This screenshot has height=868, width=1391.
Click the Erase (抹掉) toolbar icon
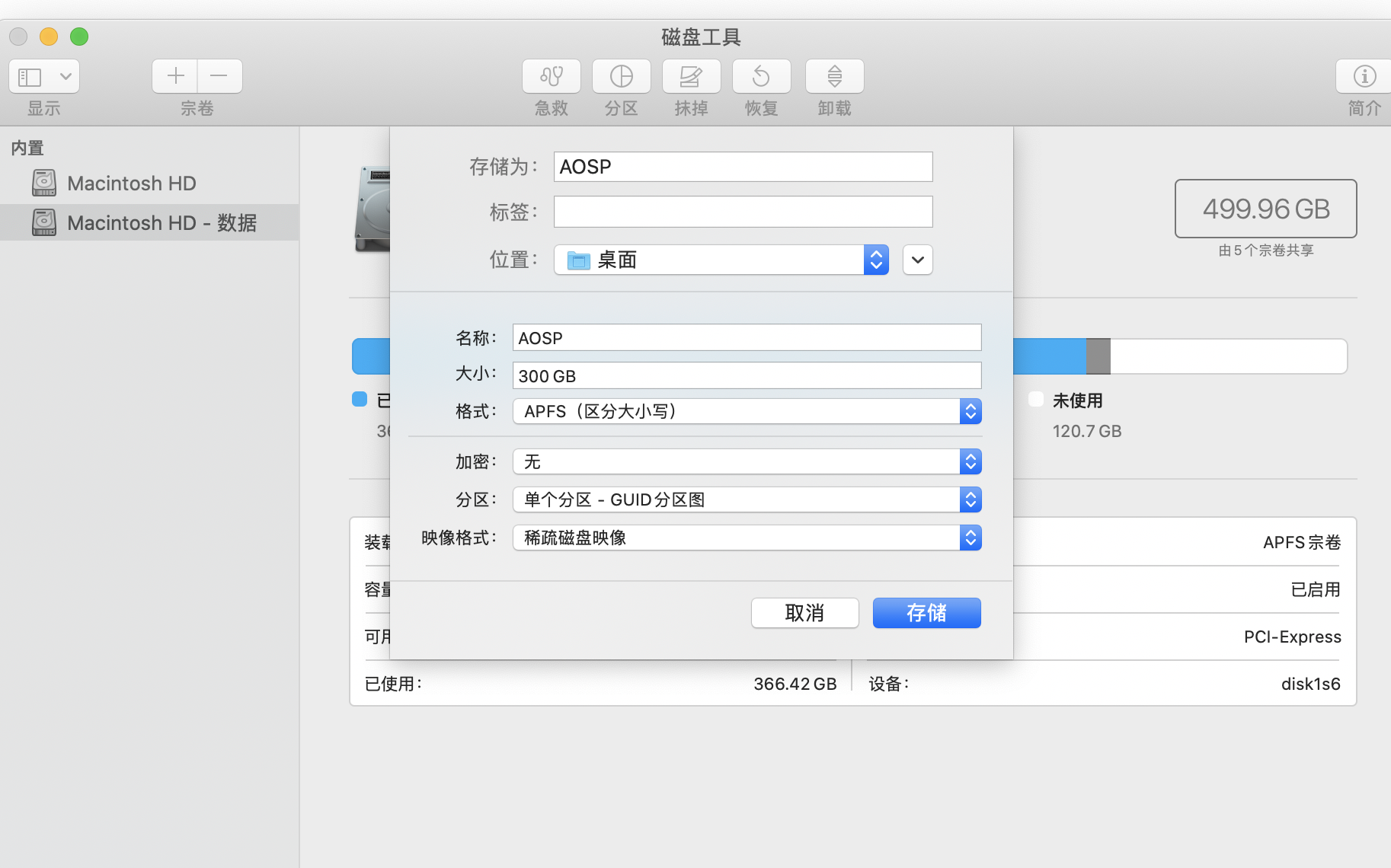[x=691, y=76]
